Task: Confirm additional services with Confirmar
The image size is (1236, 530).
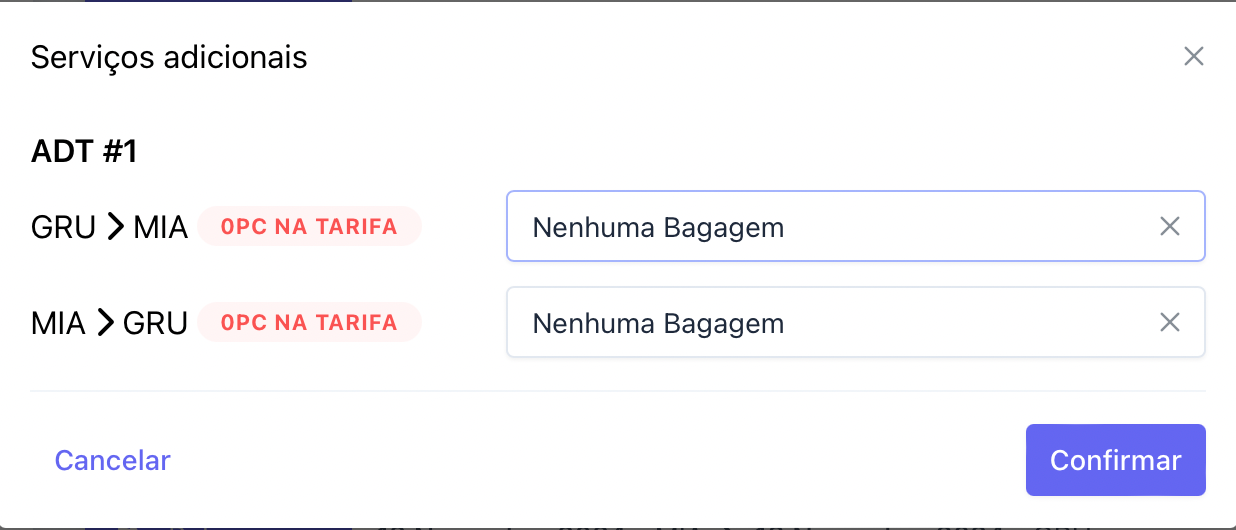Action: click(1115, 460)
